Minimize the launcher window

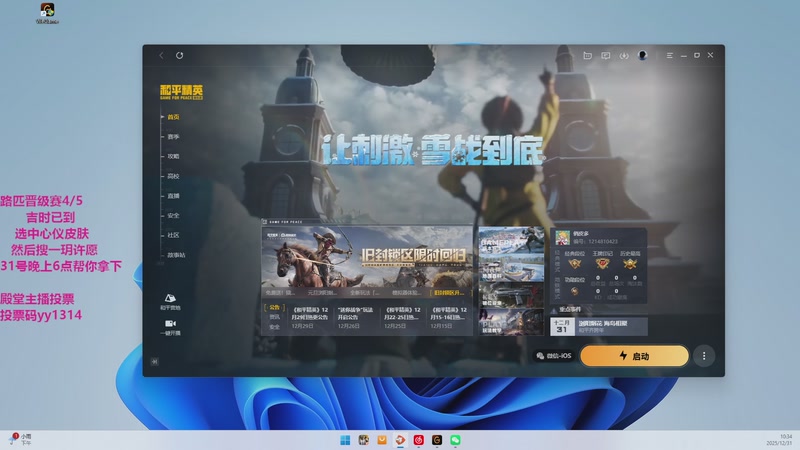684,55
